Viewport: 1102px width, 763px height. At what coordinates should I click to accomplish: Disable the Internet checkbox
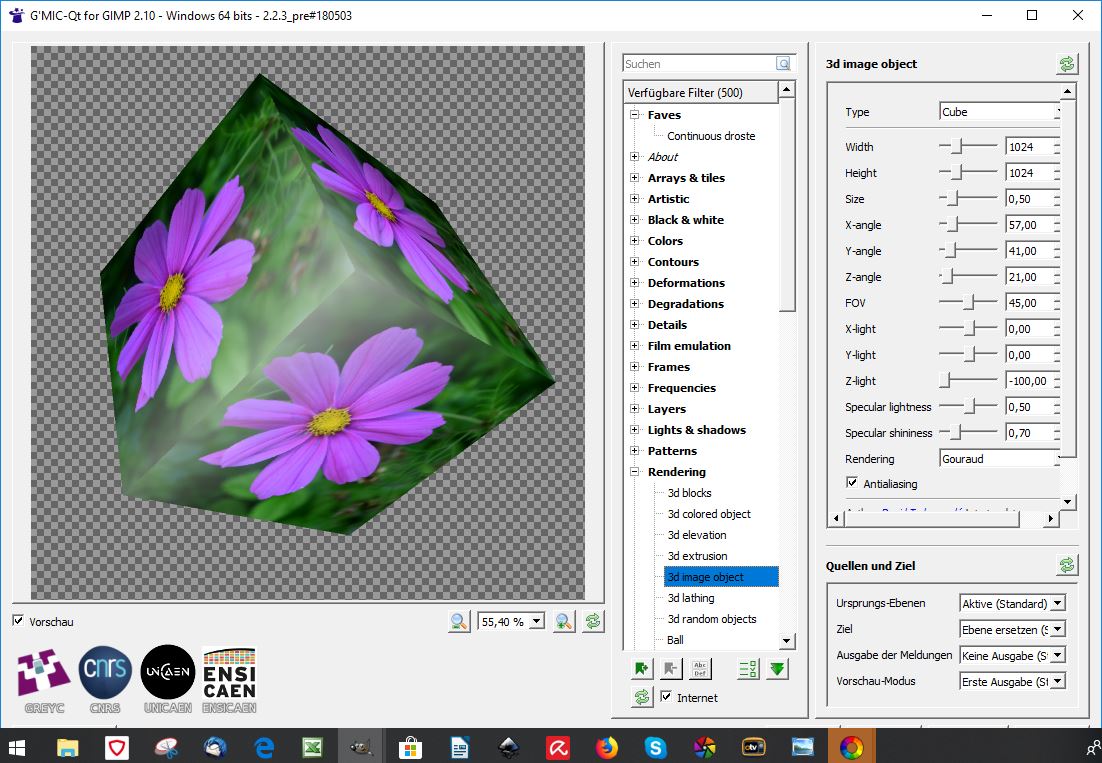click(x=666, y=697)
